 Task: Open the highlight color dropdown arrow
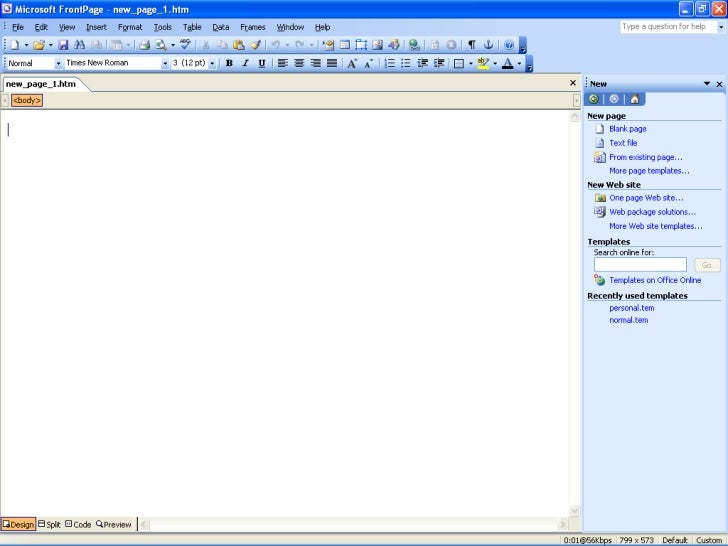tap(495, 64)
